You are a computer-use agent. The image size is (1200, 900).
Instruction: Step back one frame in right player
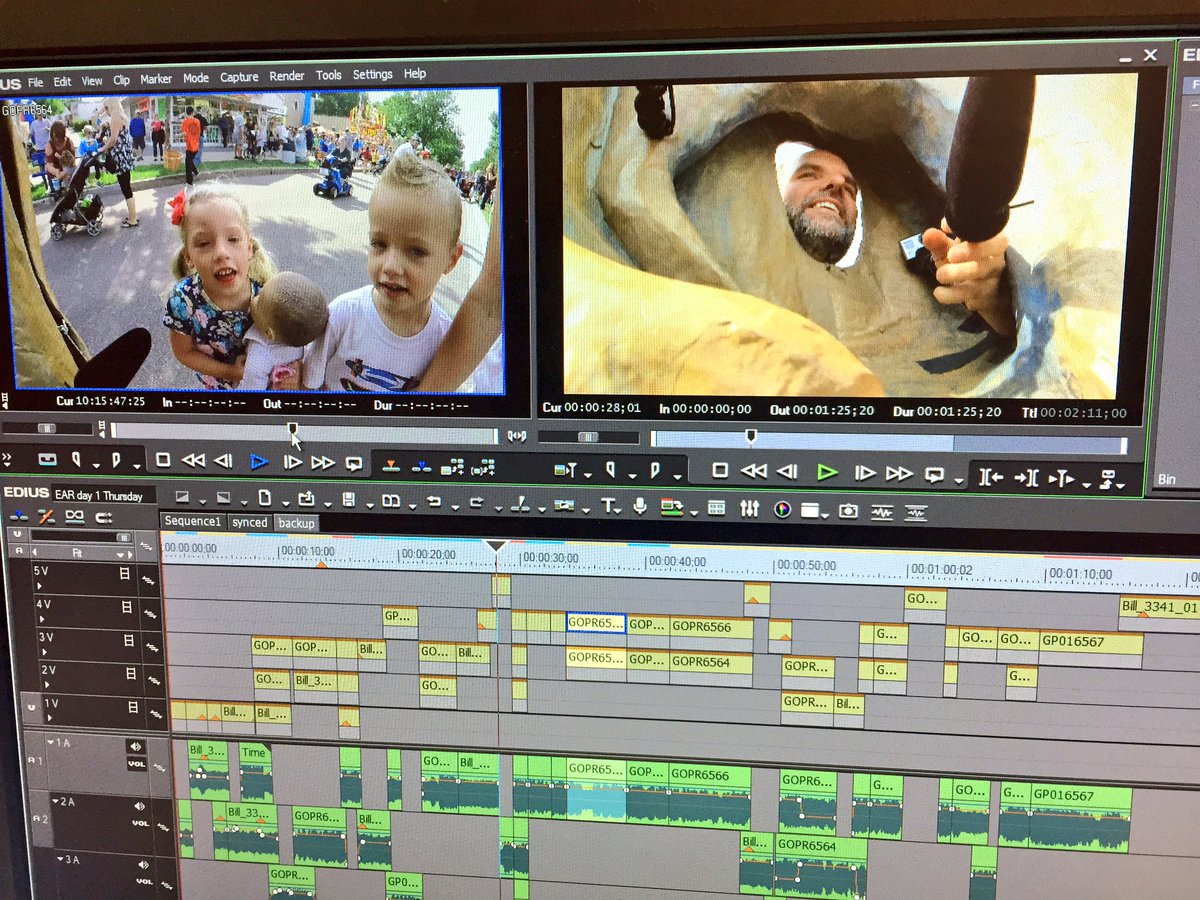[787, 471]
